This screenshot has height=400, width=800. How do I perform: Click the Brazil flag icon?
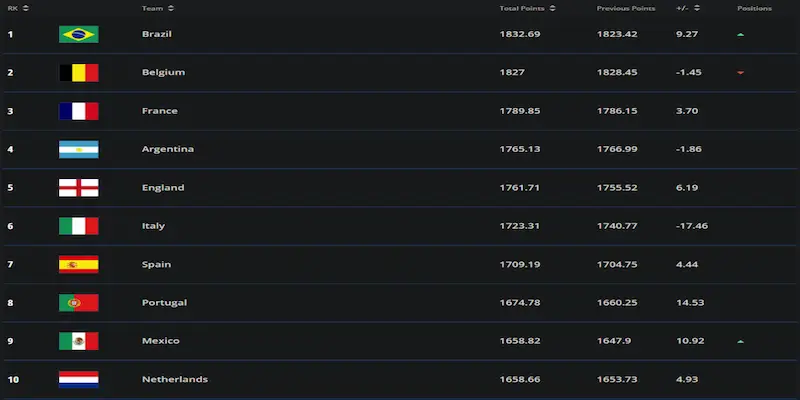[78, 34]
